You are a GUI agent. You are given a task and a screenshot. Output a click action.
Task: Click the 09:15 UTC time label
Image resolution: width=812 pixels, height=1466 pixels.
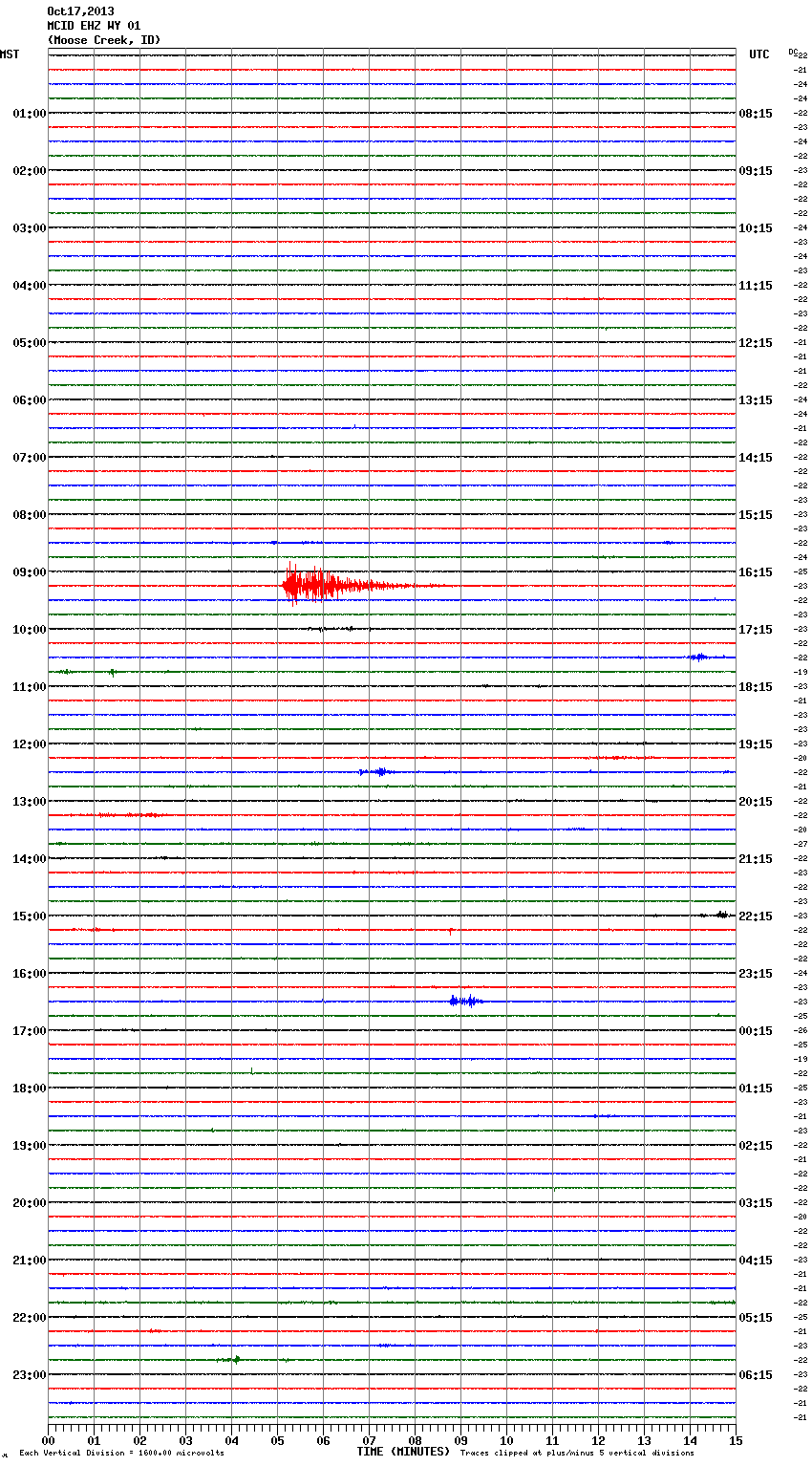coord(756,171)
